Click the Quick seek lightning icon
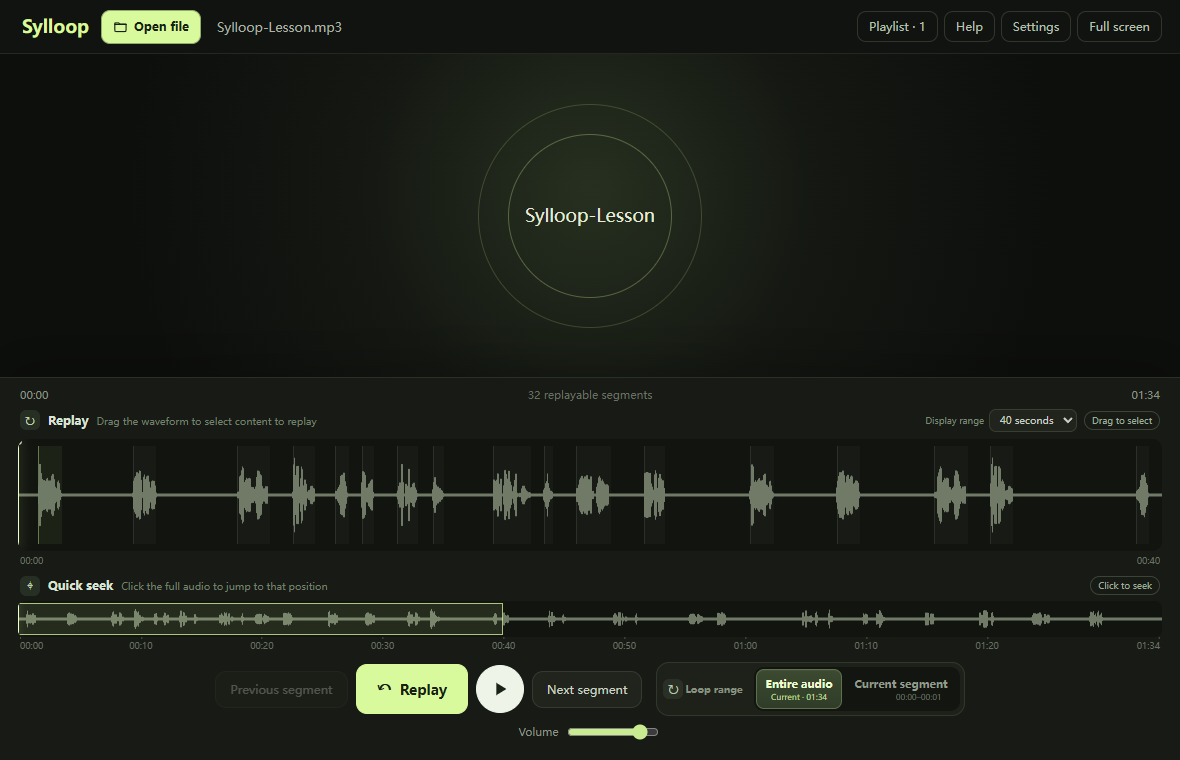Image resolution: width=1180 pixels, height=760 pixels. click(30, 585)
